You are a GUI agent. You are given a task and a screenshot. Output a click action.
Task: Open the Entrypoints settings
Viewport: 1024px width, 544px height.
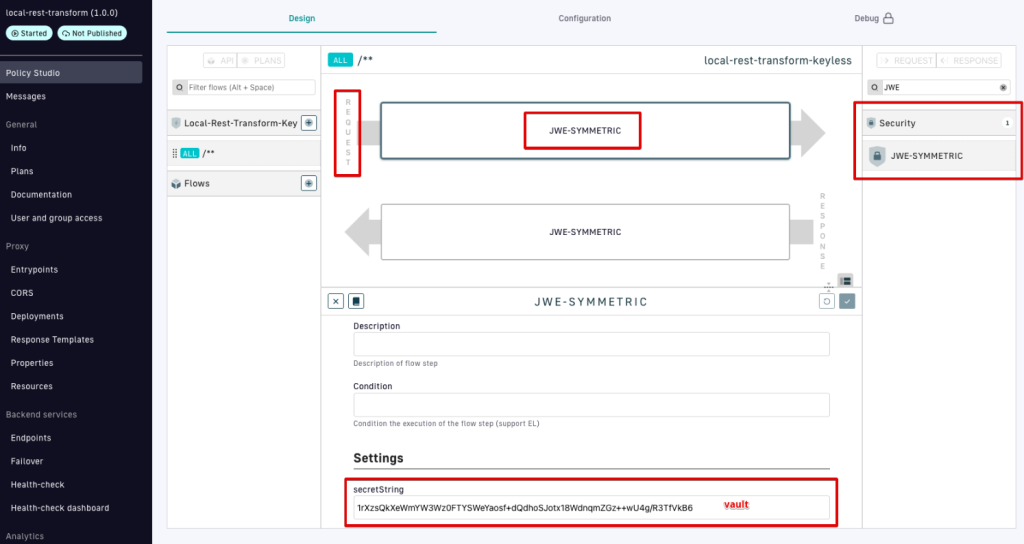(x=34, y=270)
